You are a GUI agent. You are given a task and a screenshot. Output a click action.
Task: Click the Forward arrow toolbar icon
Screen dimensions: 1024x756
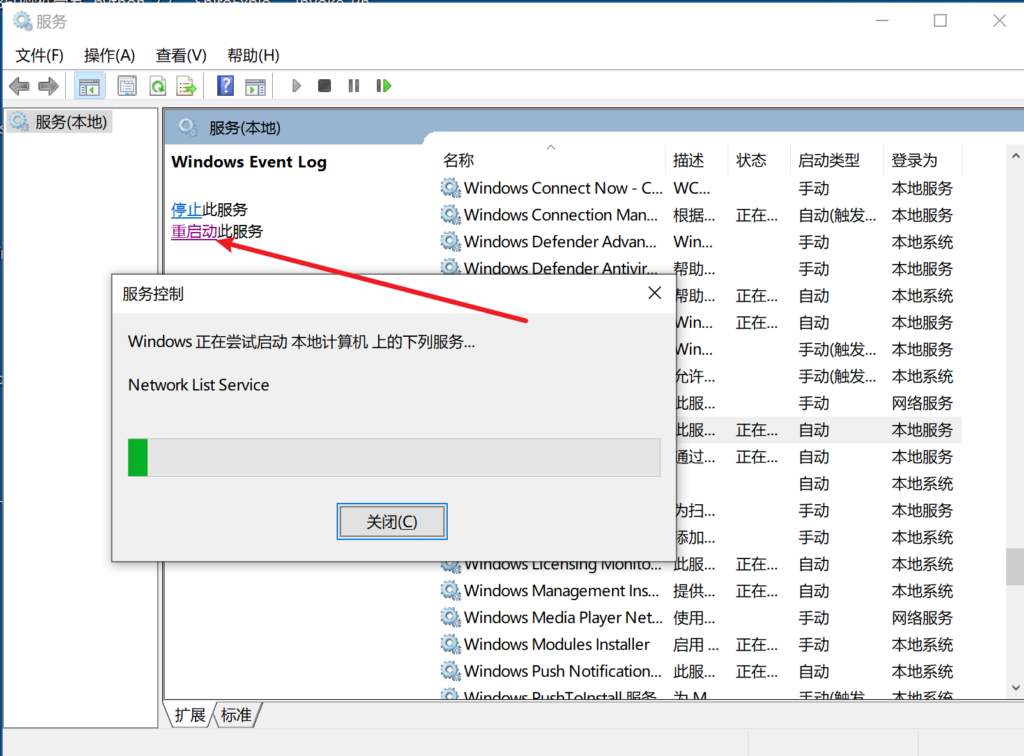point(48,86)
